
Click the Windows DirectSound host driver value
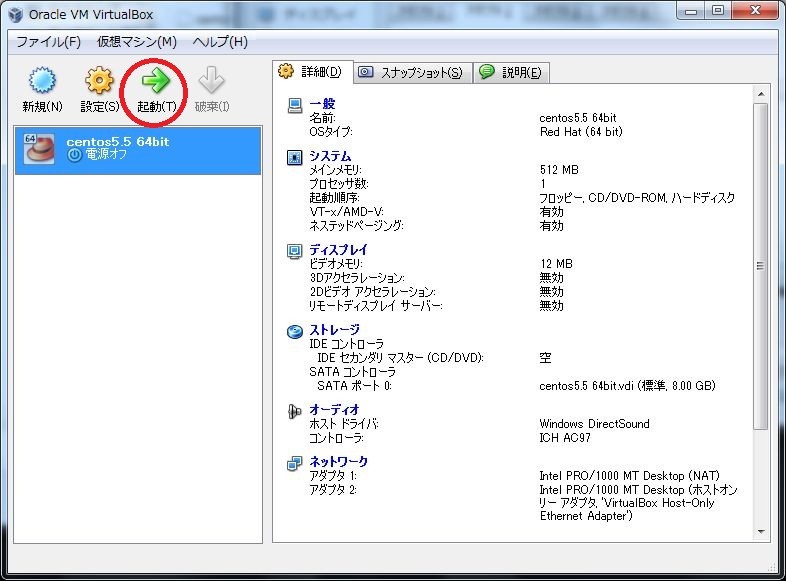(594, 424)
